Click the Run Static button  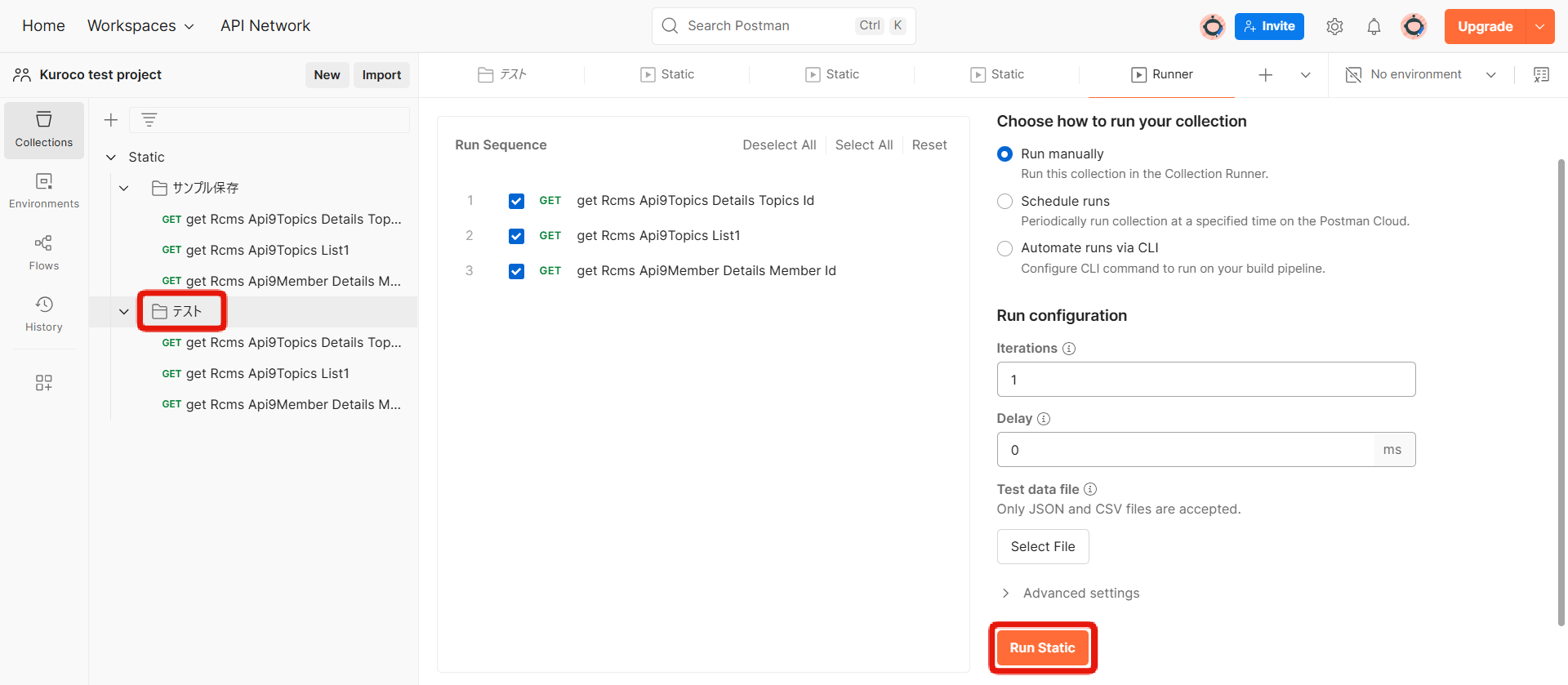(x=1042, y=647)
